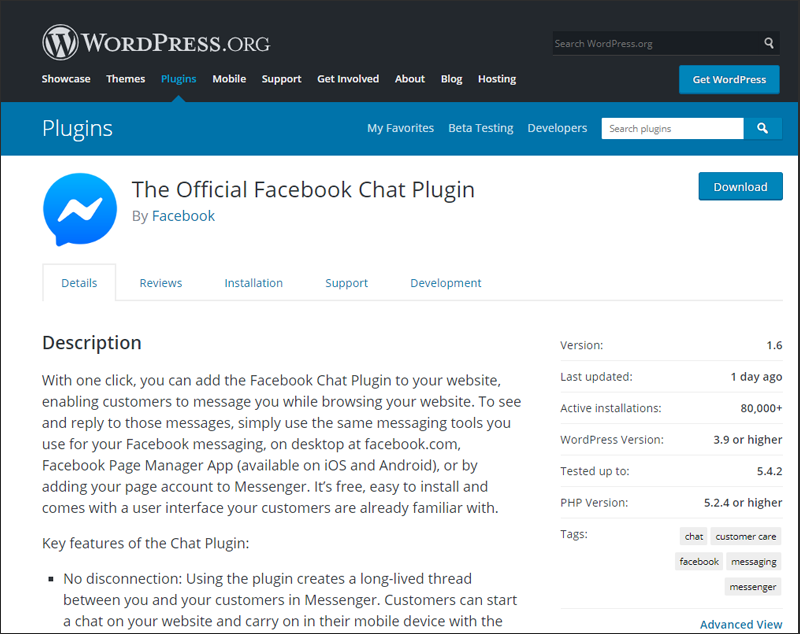
Task: Click the Description heading
Action: [x=92, y=342]
